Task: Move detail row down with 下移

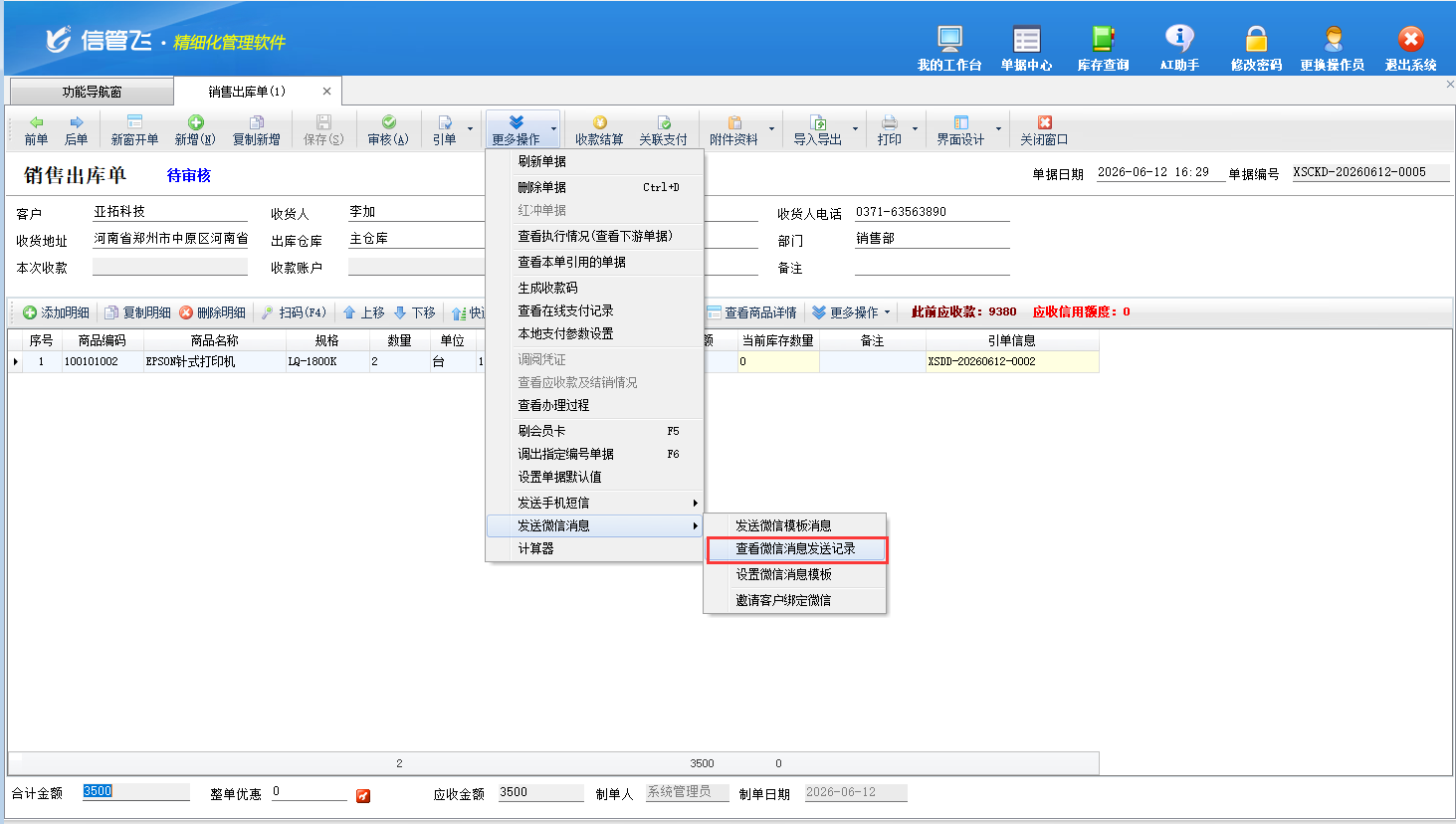Action: click(415, 312)
